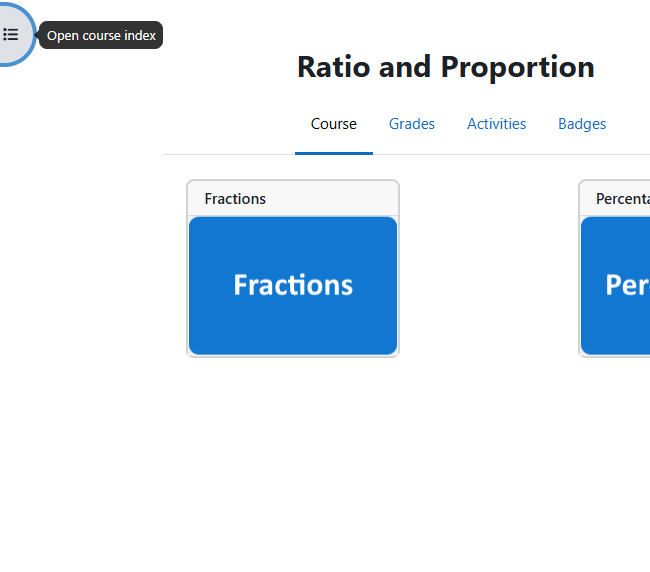The image size is (650, 572).
Task: Click the word 'Ratio' in page title
Action: click(x=334, y=67)
